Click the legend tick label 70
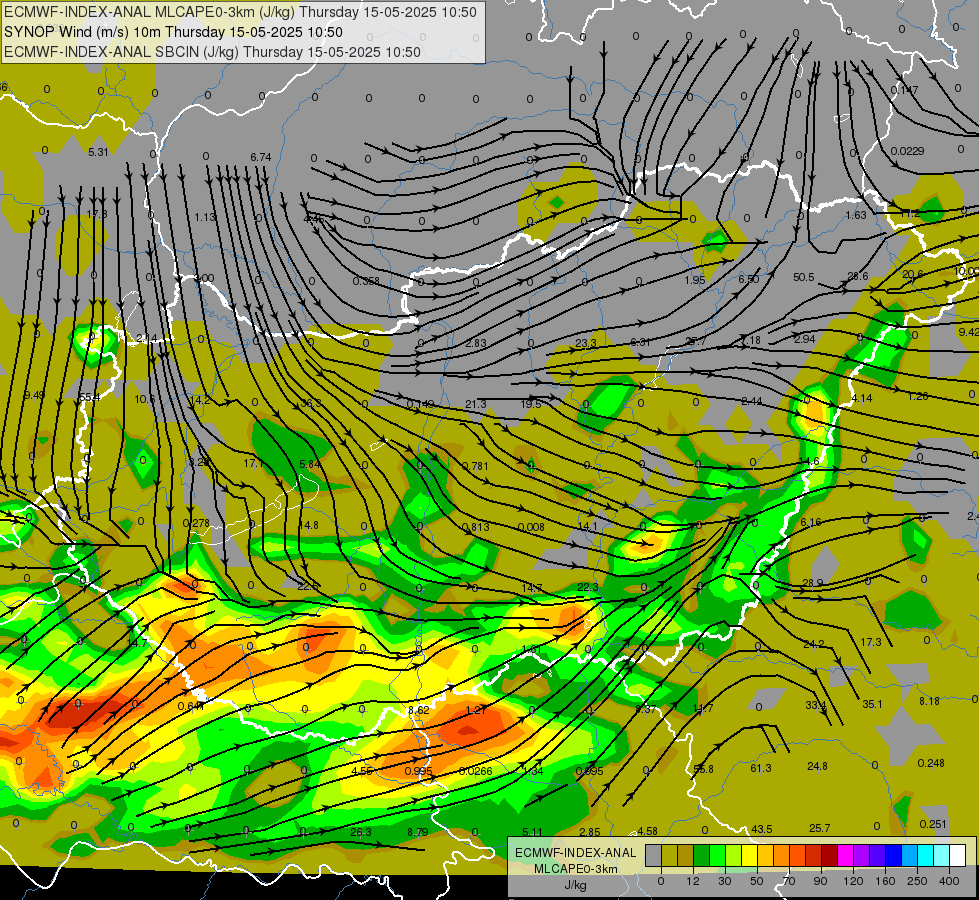The width and height of the screenshot is (979, 900). [789, 881]
